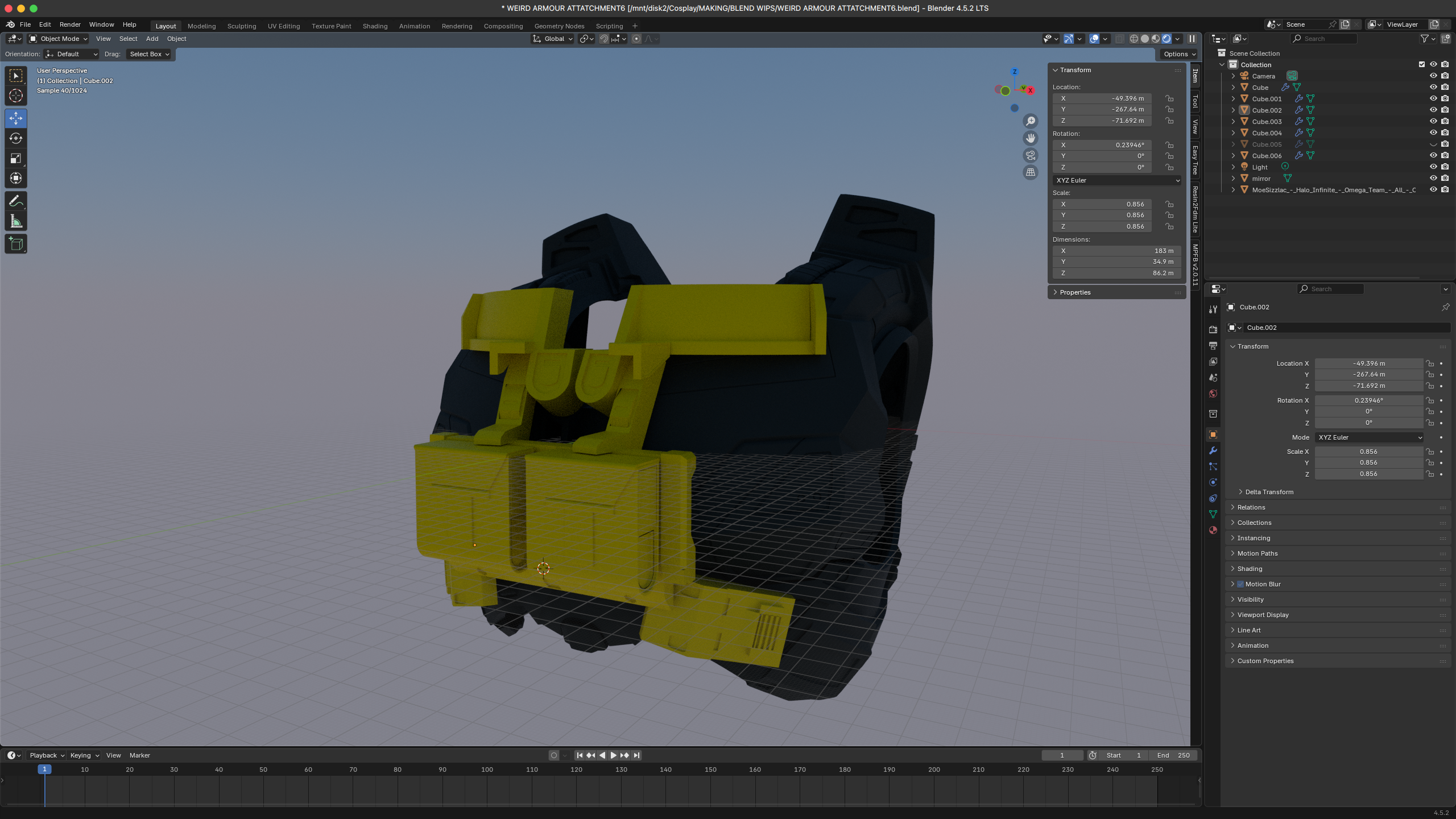Screen dimensions: 1456x819
Task: Toggle Motion Blur checkbox
Action: click(1241, 584)
